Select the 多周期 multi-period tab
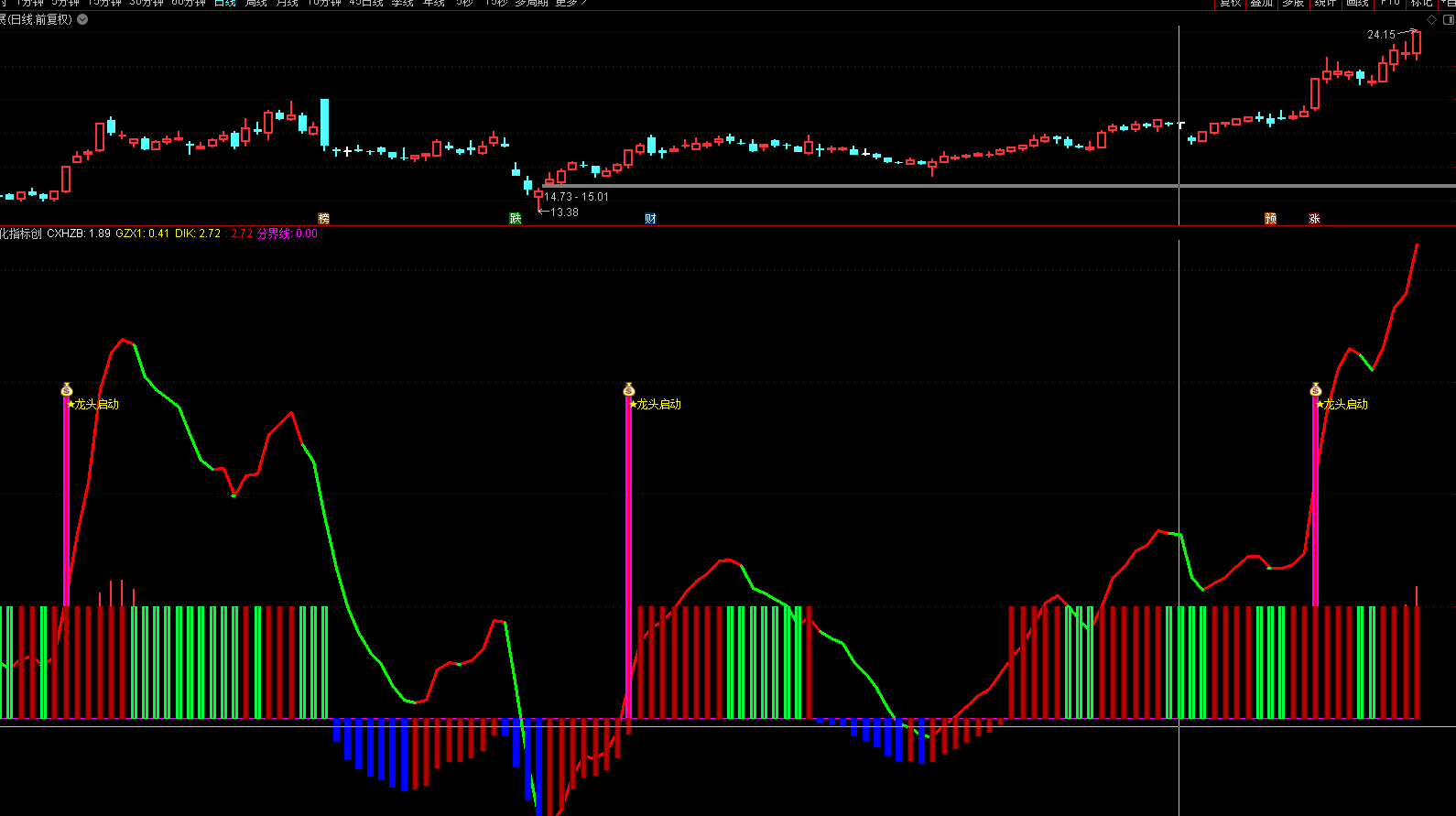This screenshot has width=1456, height=816. [x=531, y=4]
